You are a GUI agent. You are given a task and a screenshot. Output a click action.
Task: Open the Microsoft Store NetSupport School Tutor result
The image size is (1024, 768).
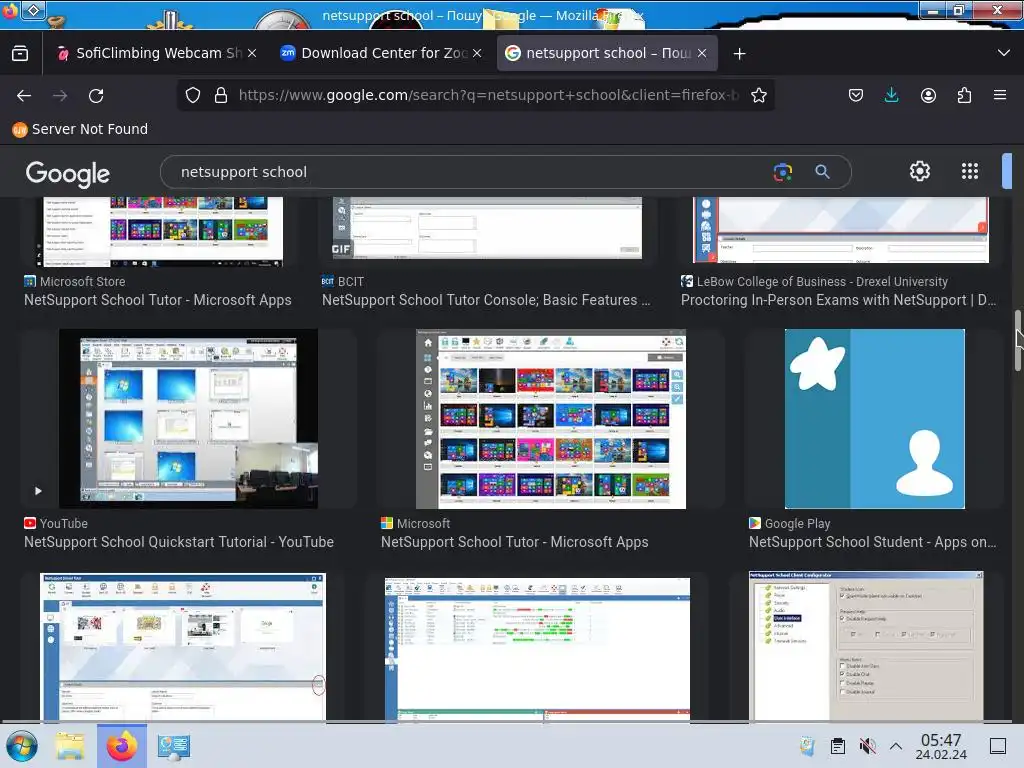pos(157,300)
